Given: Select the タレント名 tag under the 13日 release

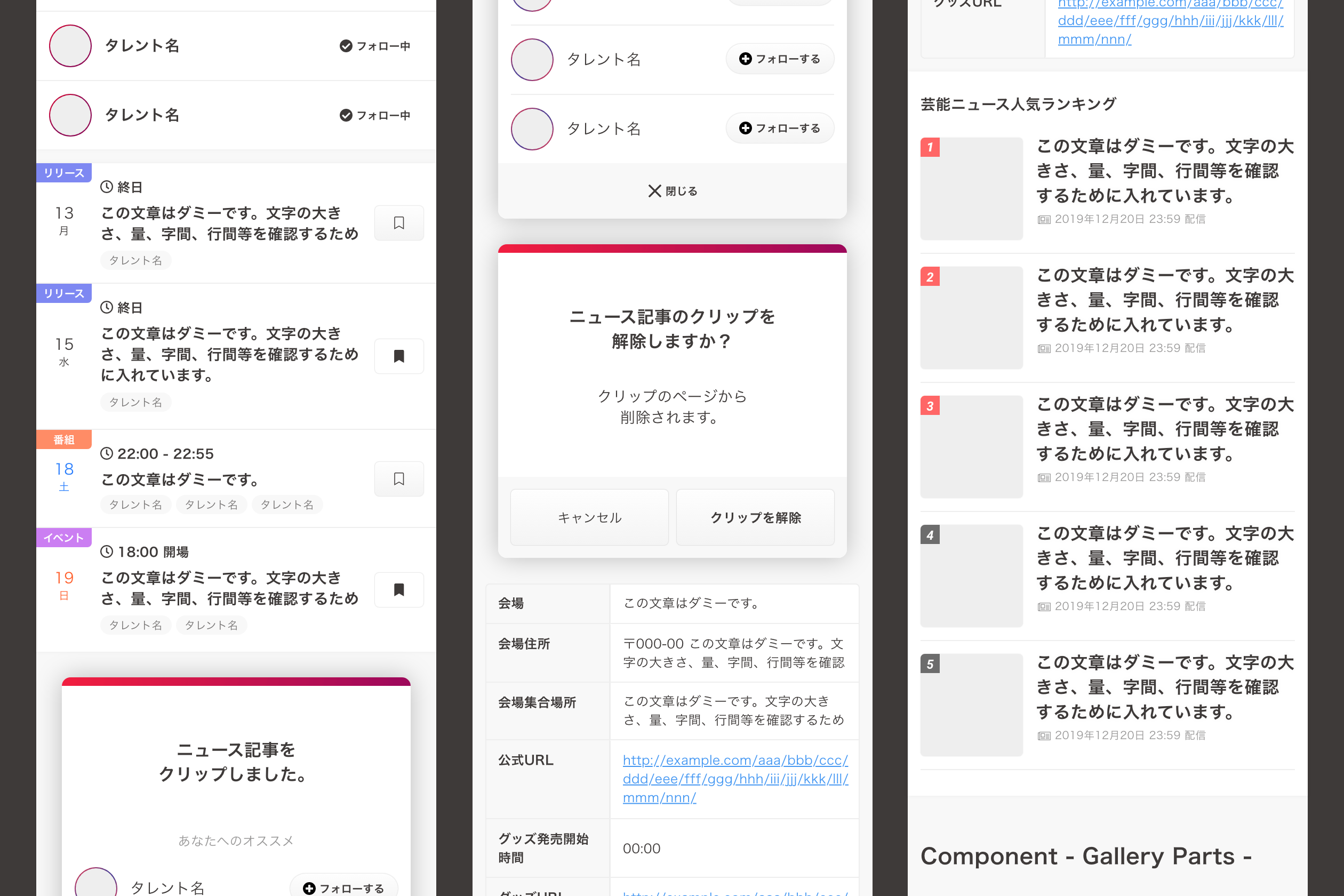Looking at the screenshot, I should (135, 260).
